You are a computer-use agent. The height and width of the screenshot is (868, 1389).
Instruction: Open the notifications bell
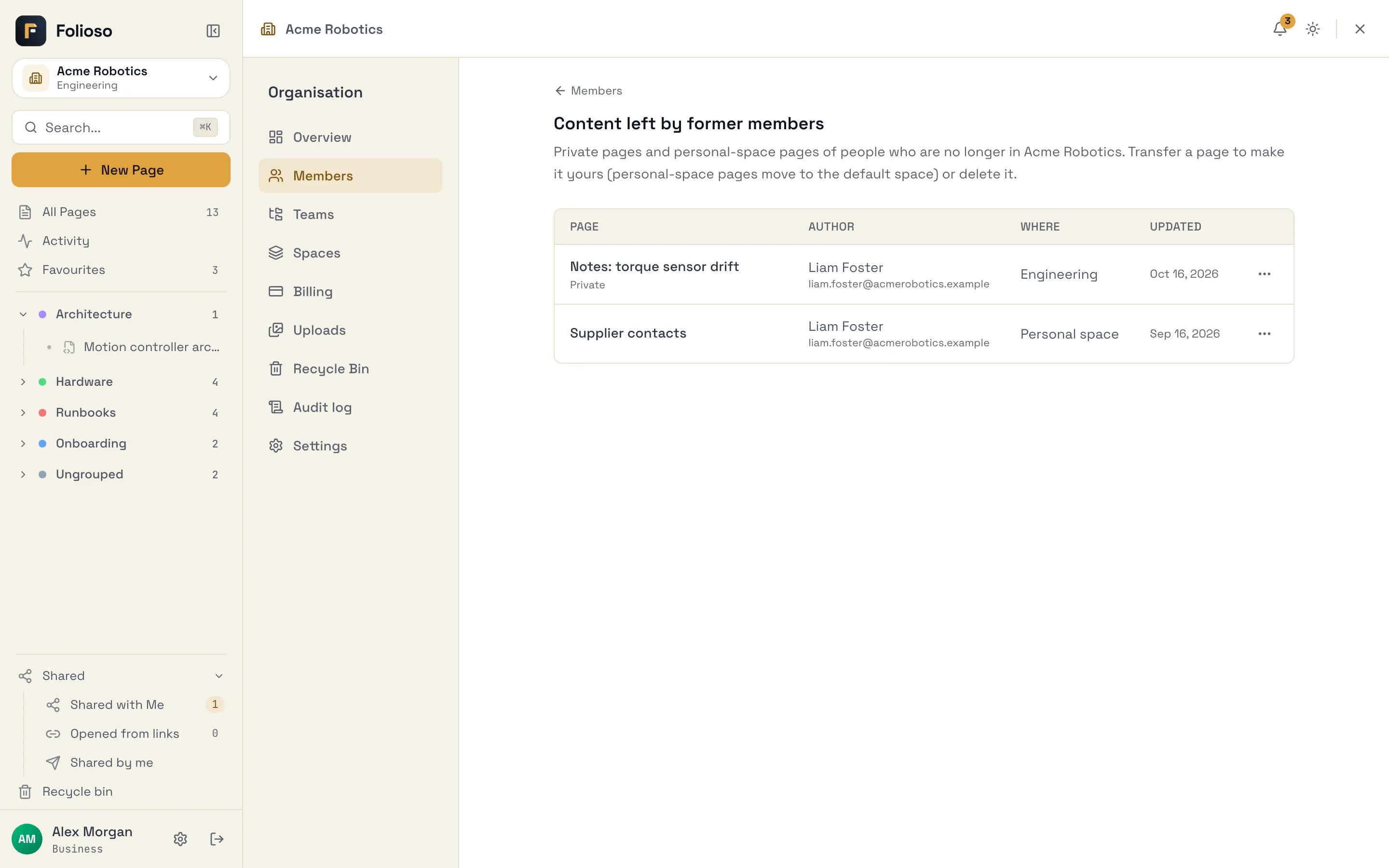tap(1280, 29)
